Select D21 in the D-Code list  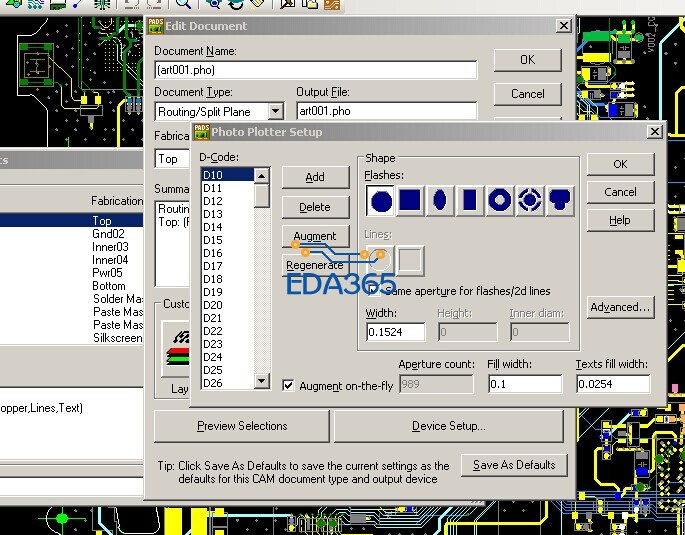point(228,318)
